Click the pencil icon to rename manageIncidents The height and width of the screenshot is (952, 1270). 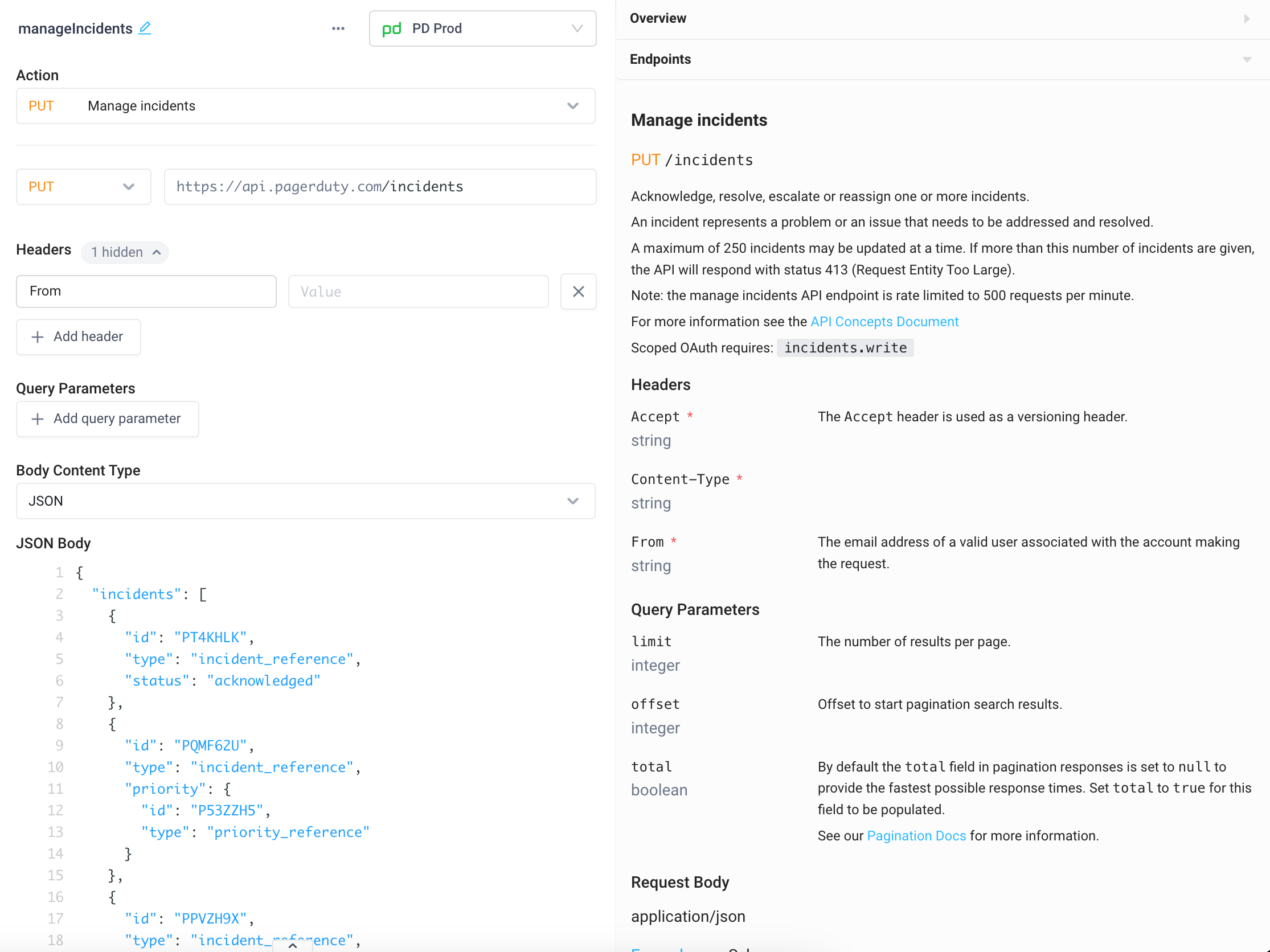pos(145,27)
